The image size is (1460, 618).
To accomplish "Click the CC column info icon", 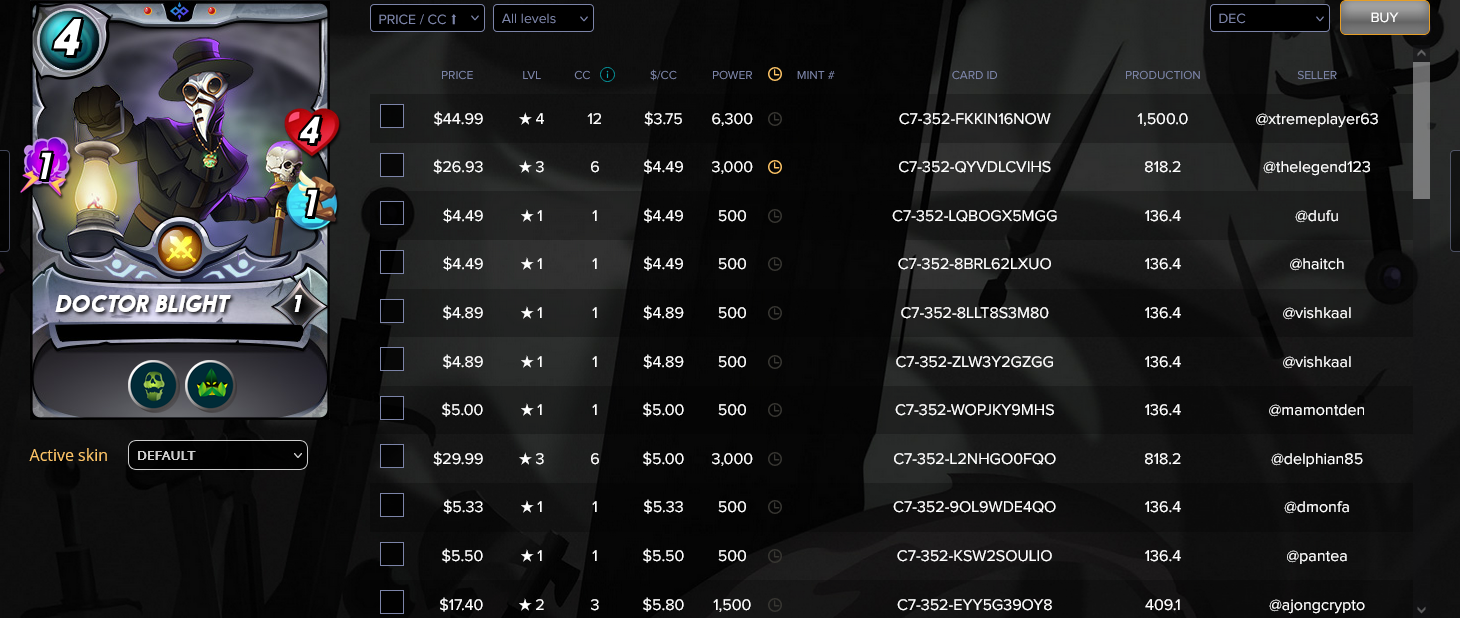I will pyautogui.click(x=607, y=75).
